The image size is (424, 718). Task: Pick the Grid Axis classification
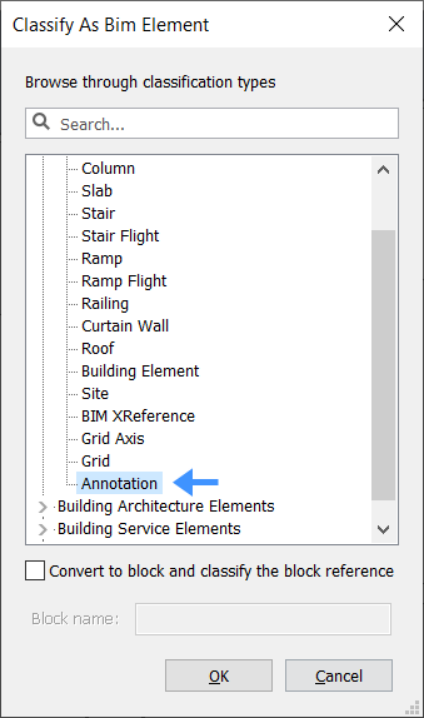(113, 439)
